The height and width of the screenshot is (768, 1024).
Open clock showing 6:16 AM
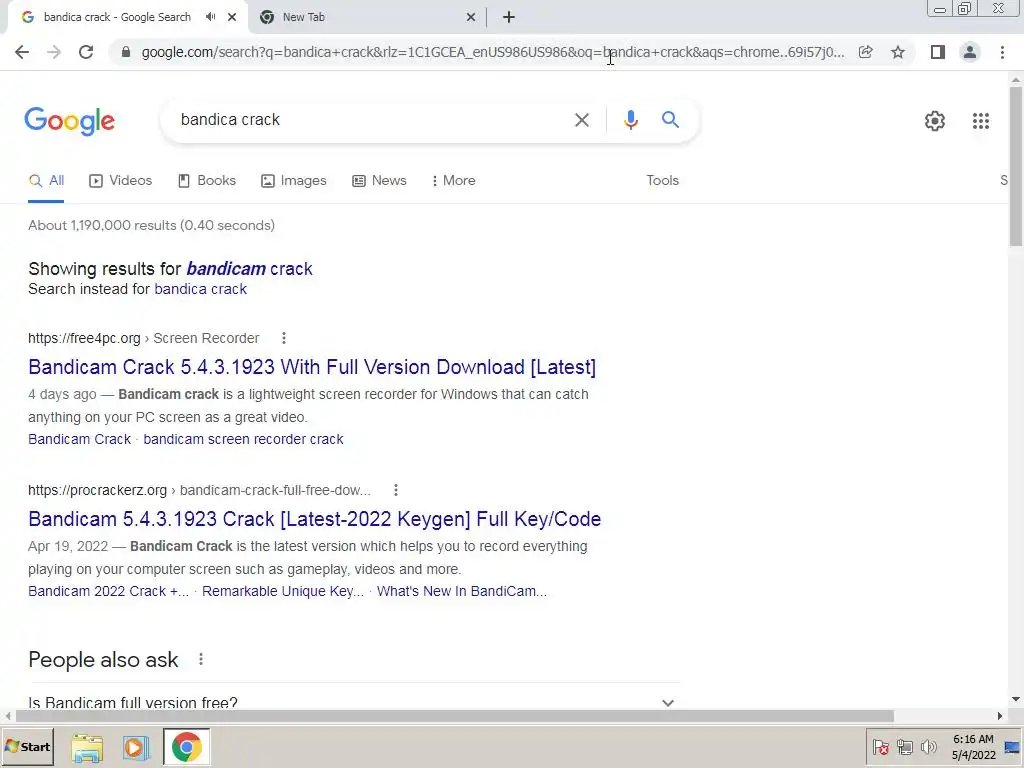tap(973, 747)
